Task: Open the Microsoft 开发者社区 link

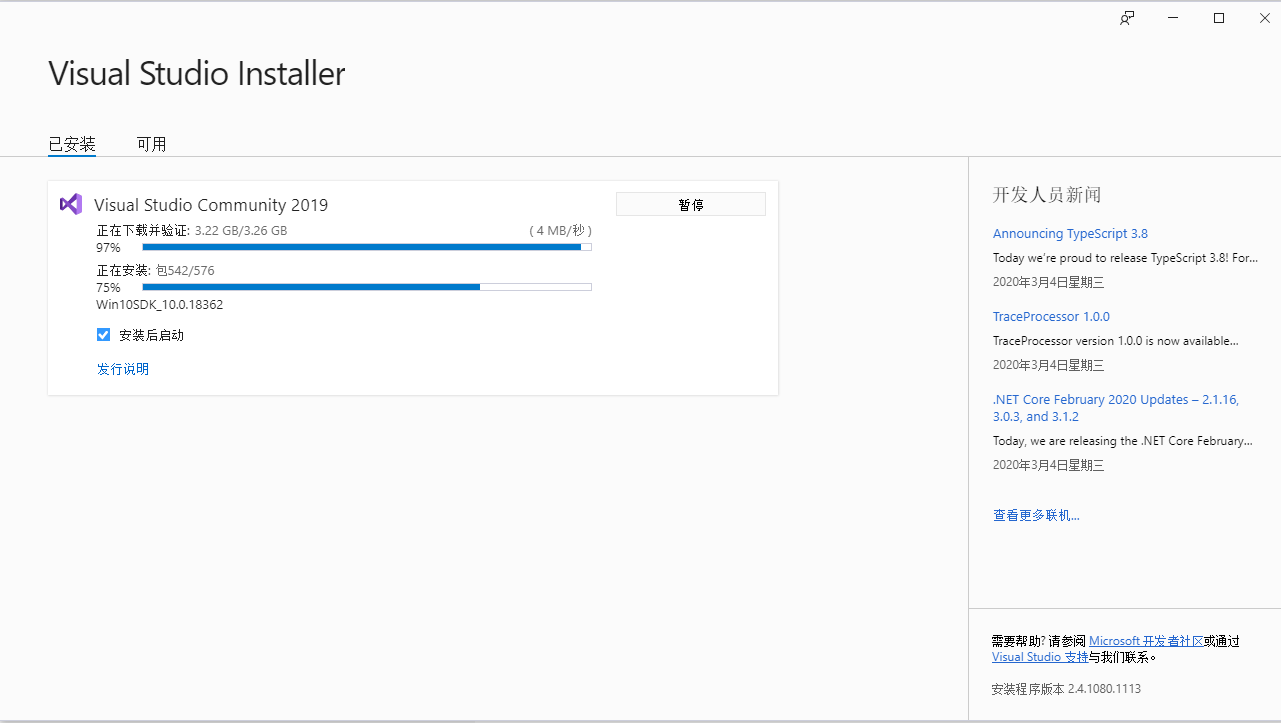Action: 1146,641
